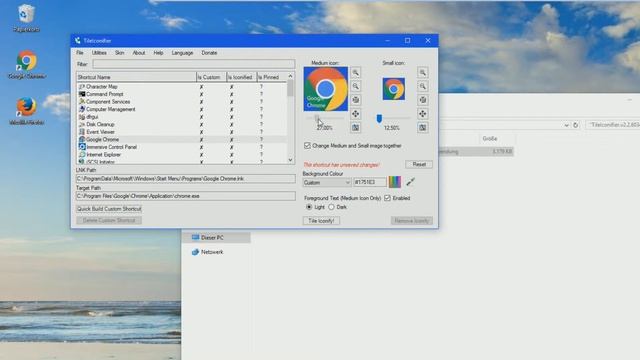Image resolution: width=640 pixels, height=360 pixels.
Task: Select Light foreground text
Action: [309, 207]
